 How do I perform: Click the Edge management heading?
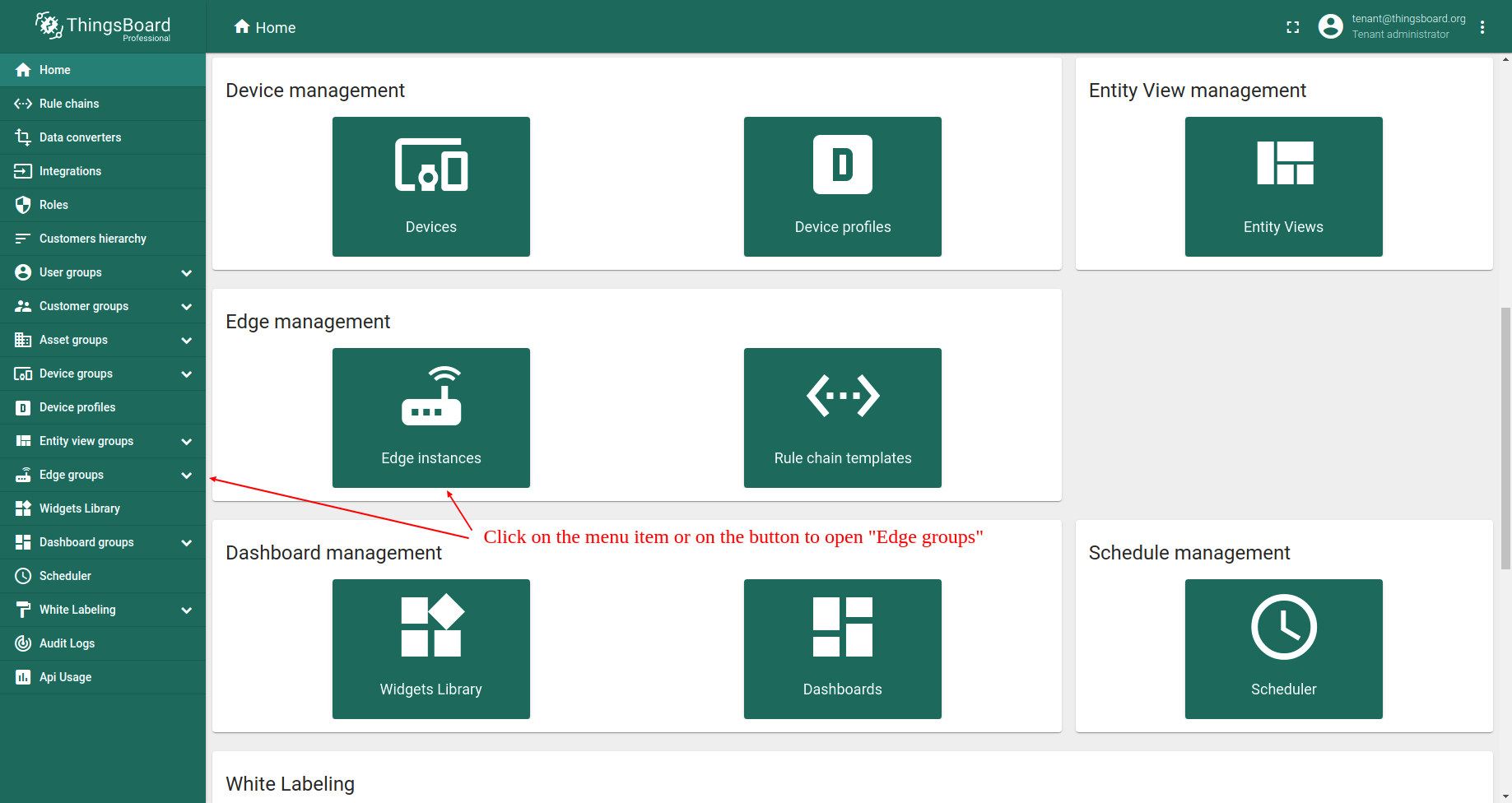pos(308,322)
